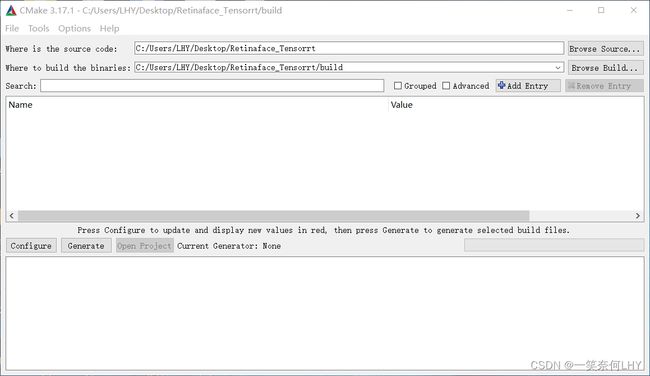Viewport: 650px width, 376px height.
Task: Open the Help menu
Action: (x=109, y=29)
